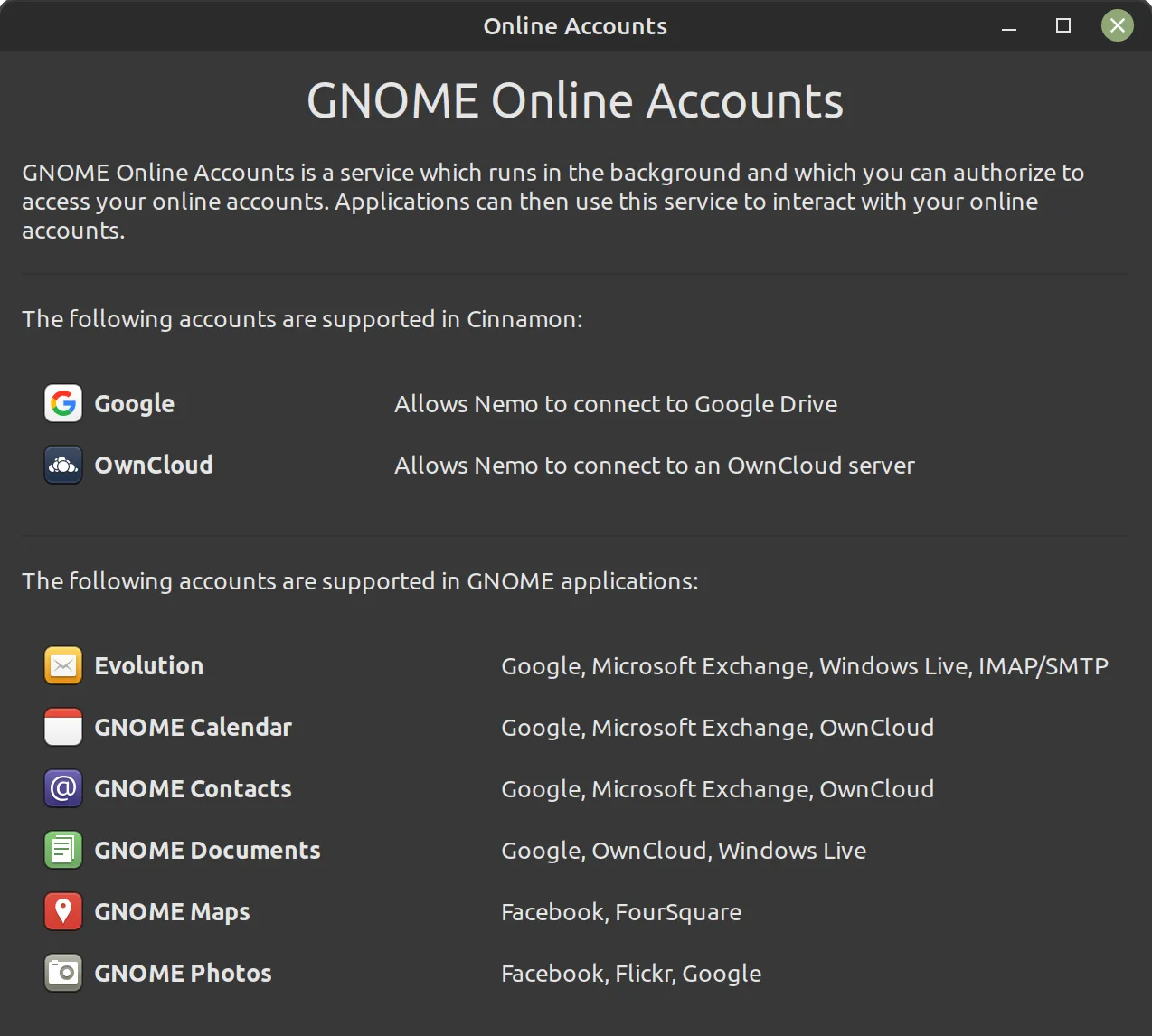Maximize the Online Accounts window
The height and width of the screenshot is (1036, 1152).
coord(1062,26)
